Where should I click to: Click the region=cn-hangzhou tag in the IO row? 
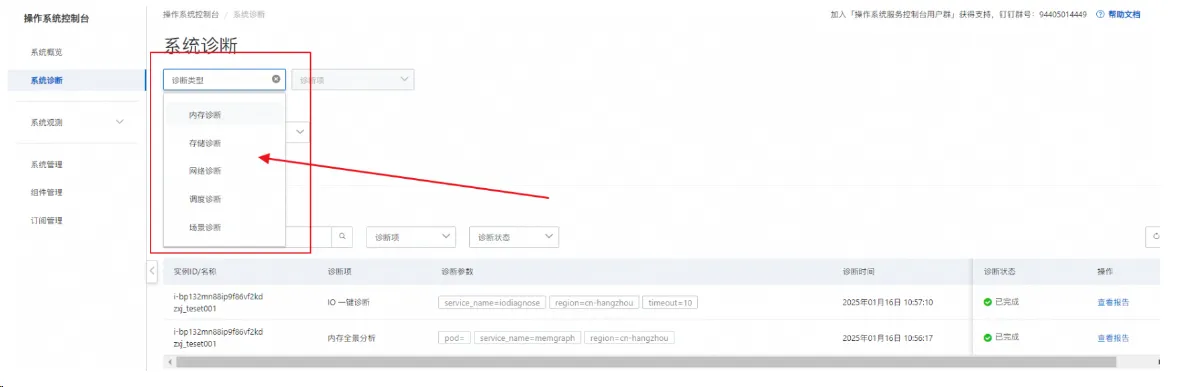tap(593, 302)
